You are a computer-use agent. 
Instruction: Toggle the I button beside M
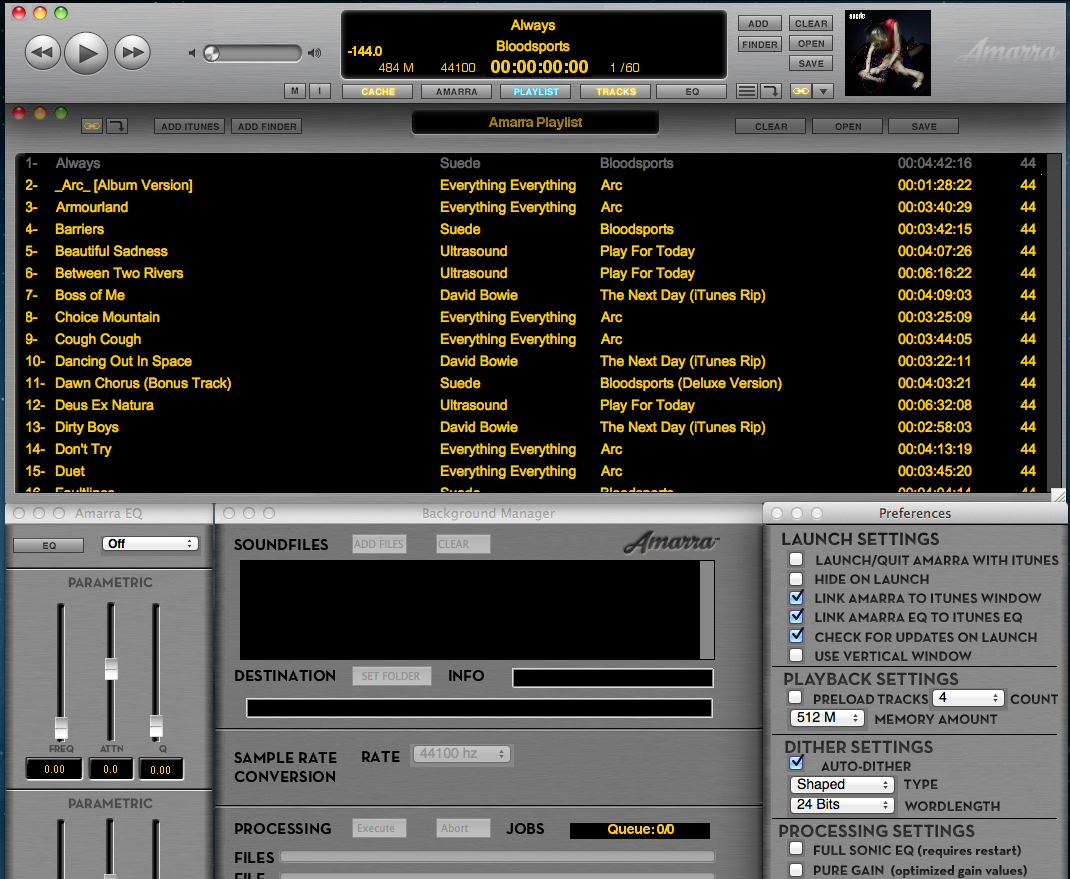tap(319, 91)
